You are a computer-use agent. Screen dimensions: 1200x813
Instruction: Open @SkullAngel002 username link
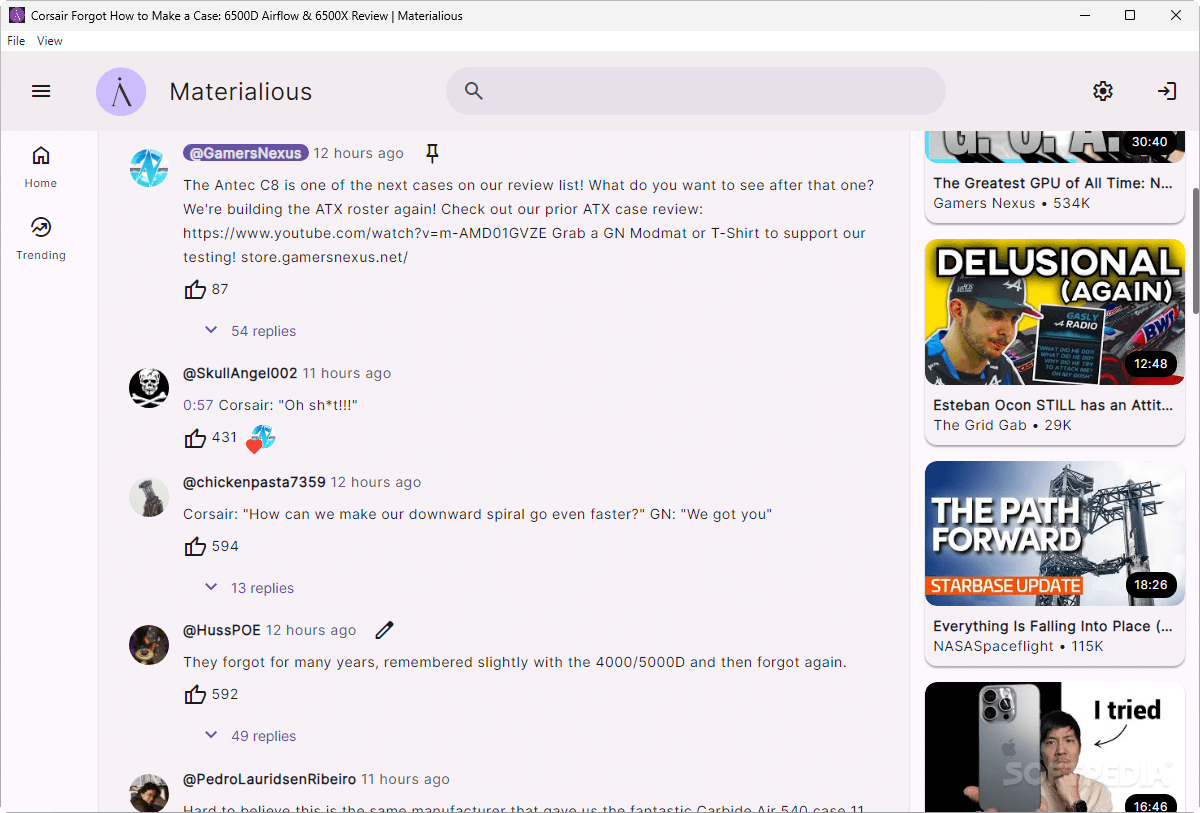[x=240, y=373]
